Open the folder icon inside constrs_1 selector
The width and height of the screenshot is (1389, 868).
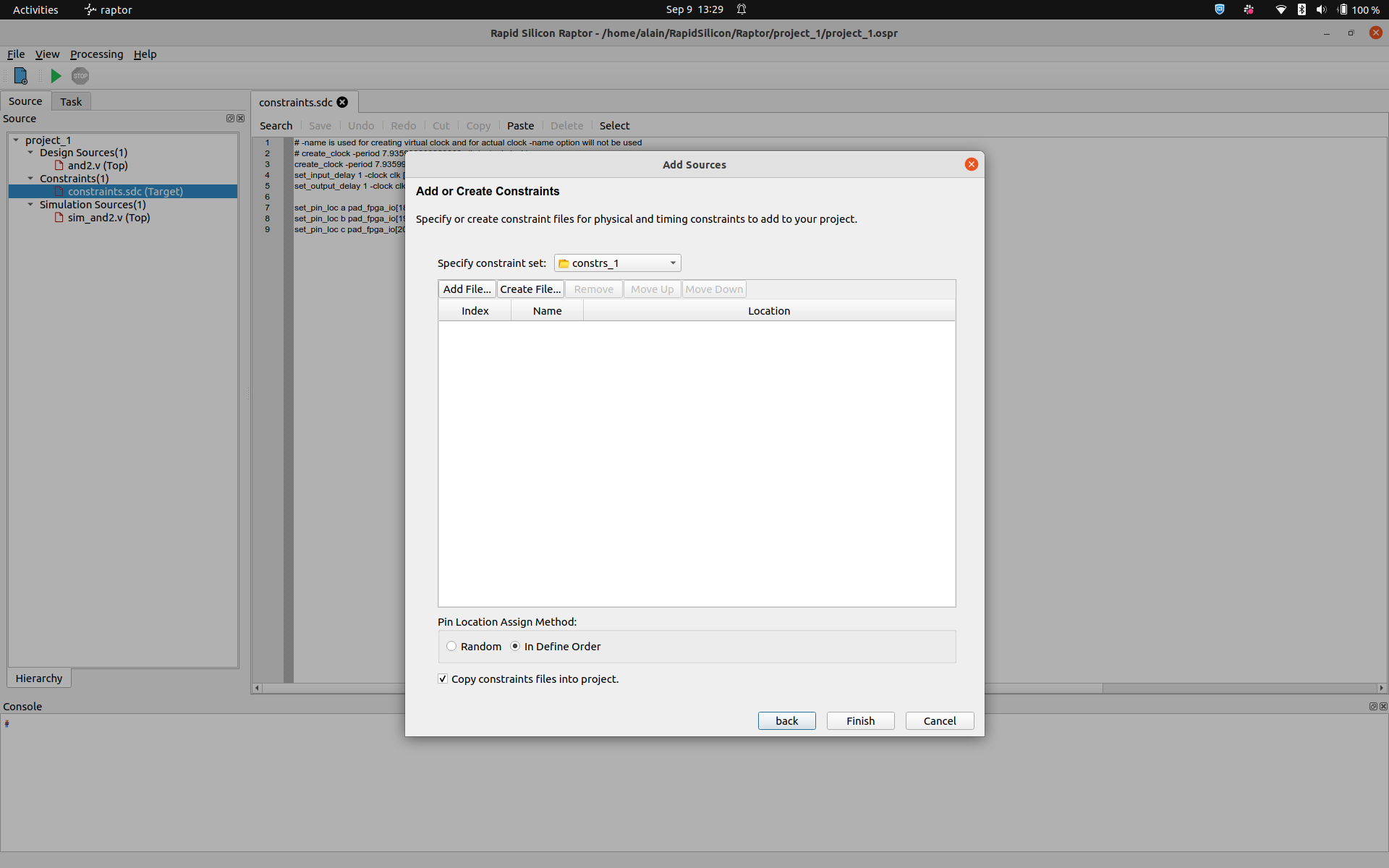(564, 263)
